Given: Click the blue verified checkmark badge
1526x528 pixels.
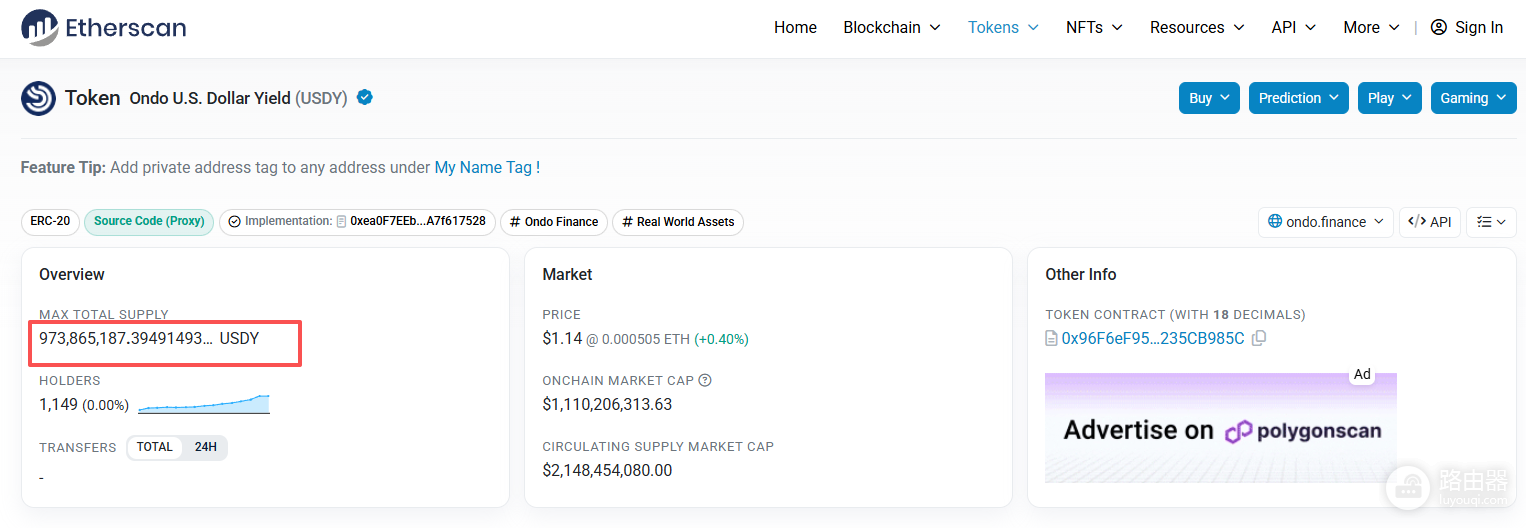Looking at the screenshot, I should click(x=365, y=97).
